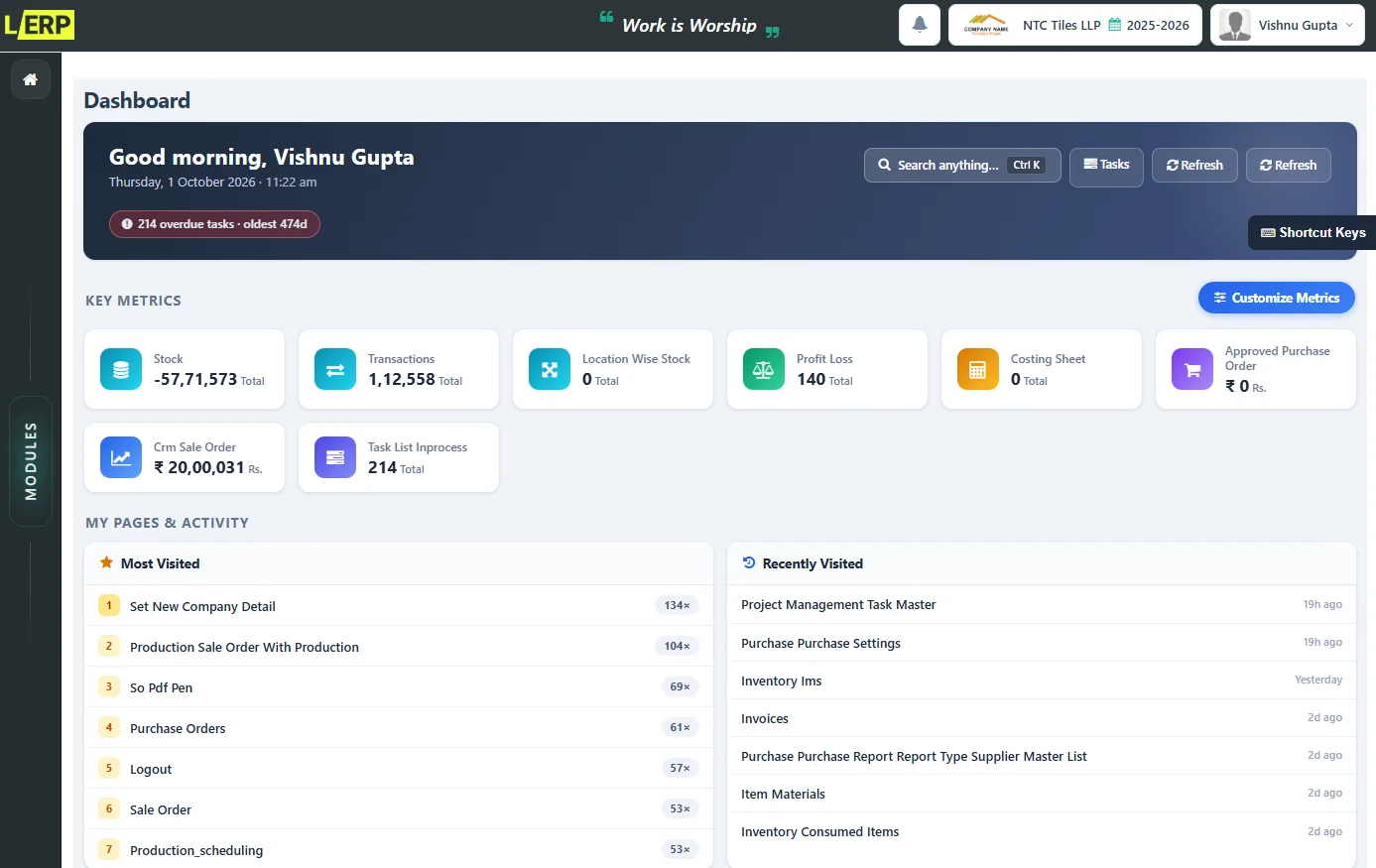Click the Work is Worship quote text

(x=689, y=26)
